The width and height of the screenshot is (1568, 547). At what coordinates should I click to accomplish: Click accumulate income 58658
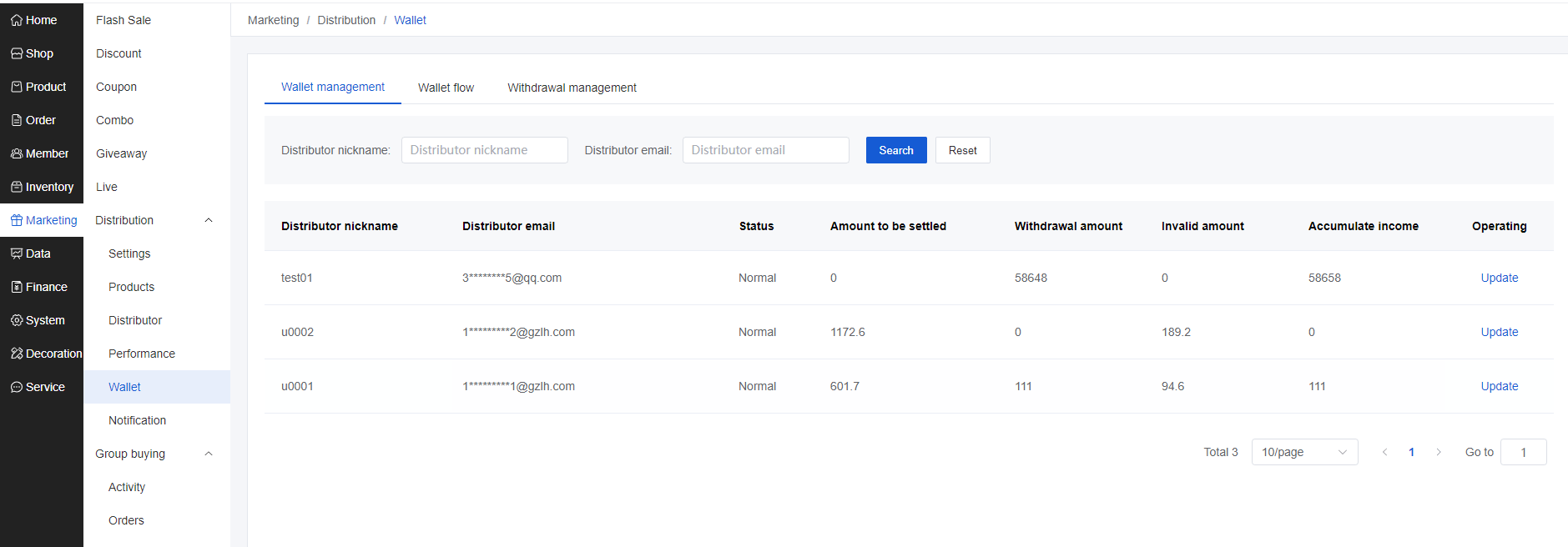pyautogui.click(x=1324, y=278)
